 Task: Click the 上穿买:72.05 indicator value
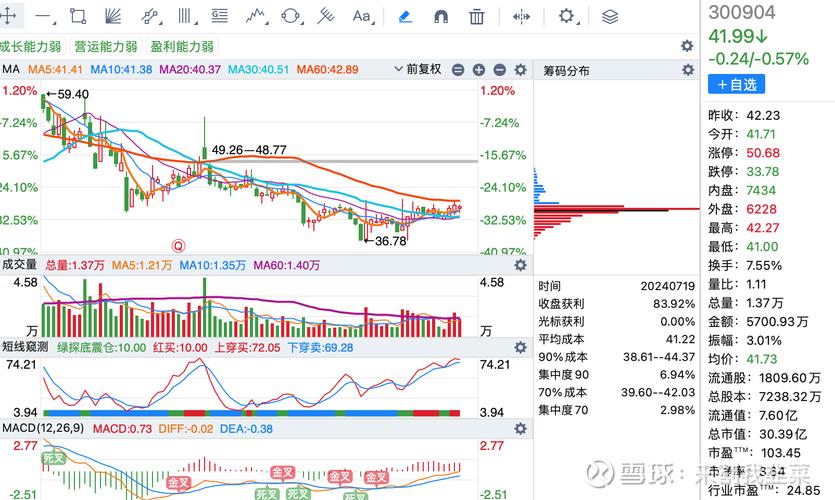[x=247, y=348]
